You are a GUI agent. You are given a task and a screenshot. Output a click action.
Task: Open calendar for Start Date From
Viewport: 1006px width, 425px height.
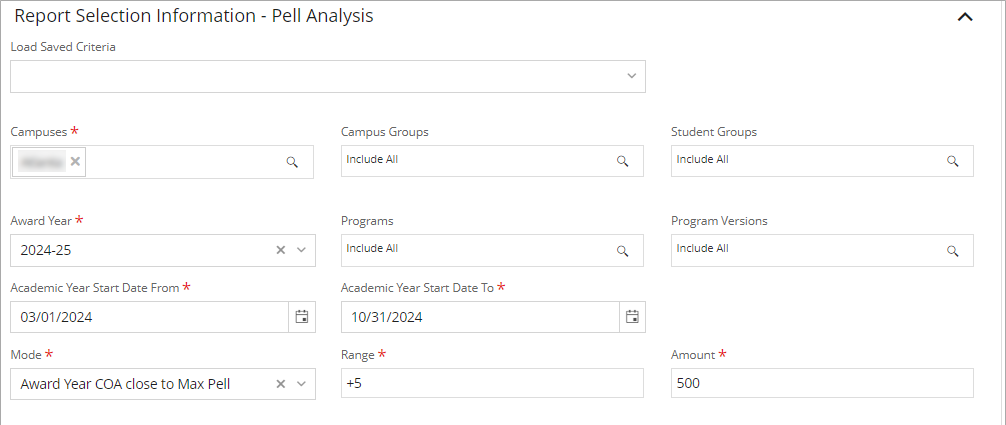click(302, 317)
